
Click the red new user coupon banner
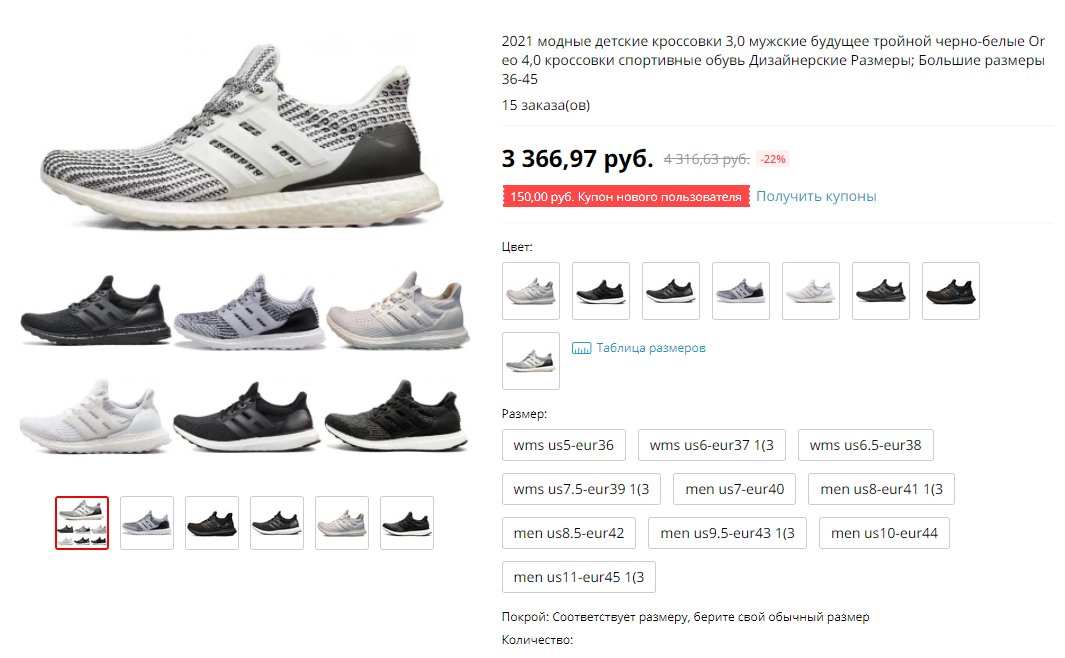tap(626, 196)
